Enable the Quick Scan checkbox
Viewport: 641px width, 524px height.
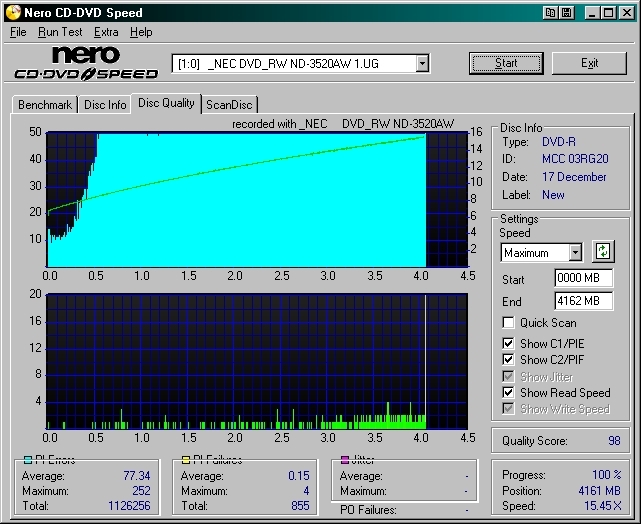[x=508, y=322]
